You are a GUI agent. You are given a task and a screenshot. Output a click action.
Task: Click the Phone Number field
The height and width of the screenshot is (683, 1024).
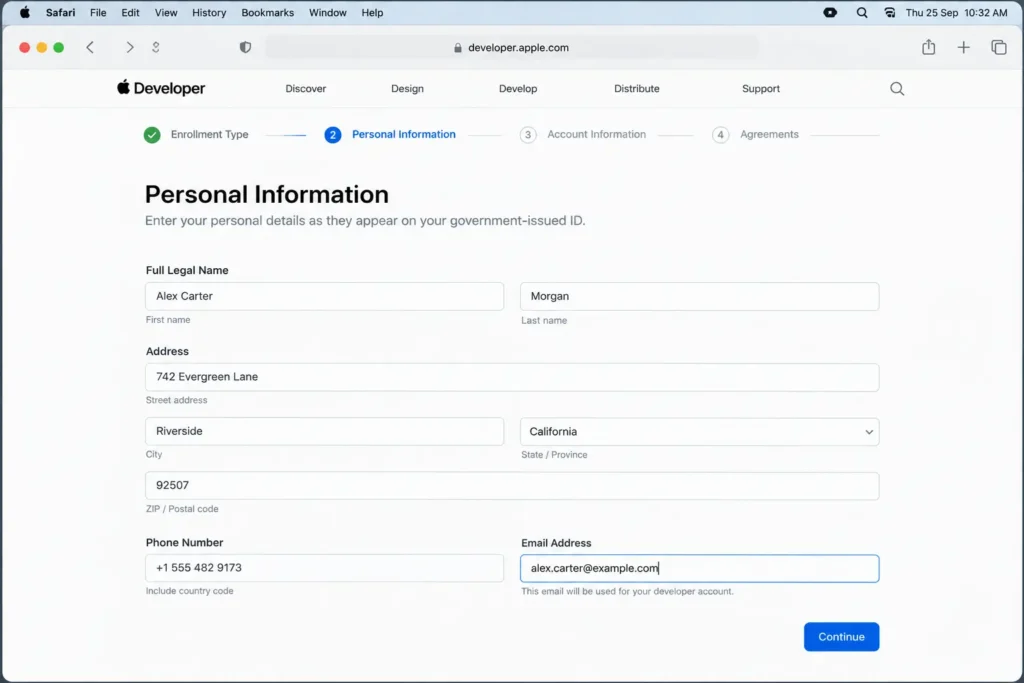[325, 568]
